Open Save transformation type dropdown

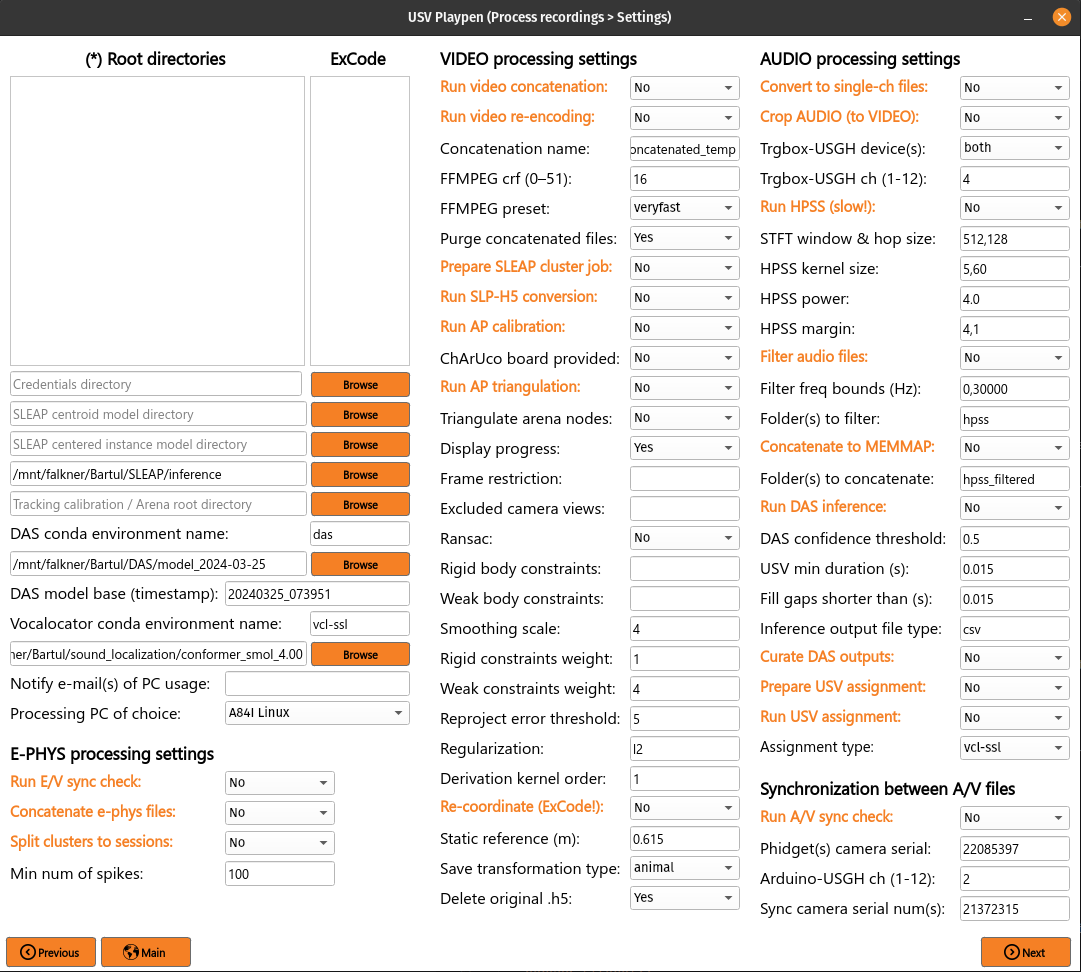(684, 868)
